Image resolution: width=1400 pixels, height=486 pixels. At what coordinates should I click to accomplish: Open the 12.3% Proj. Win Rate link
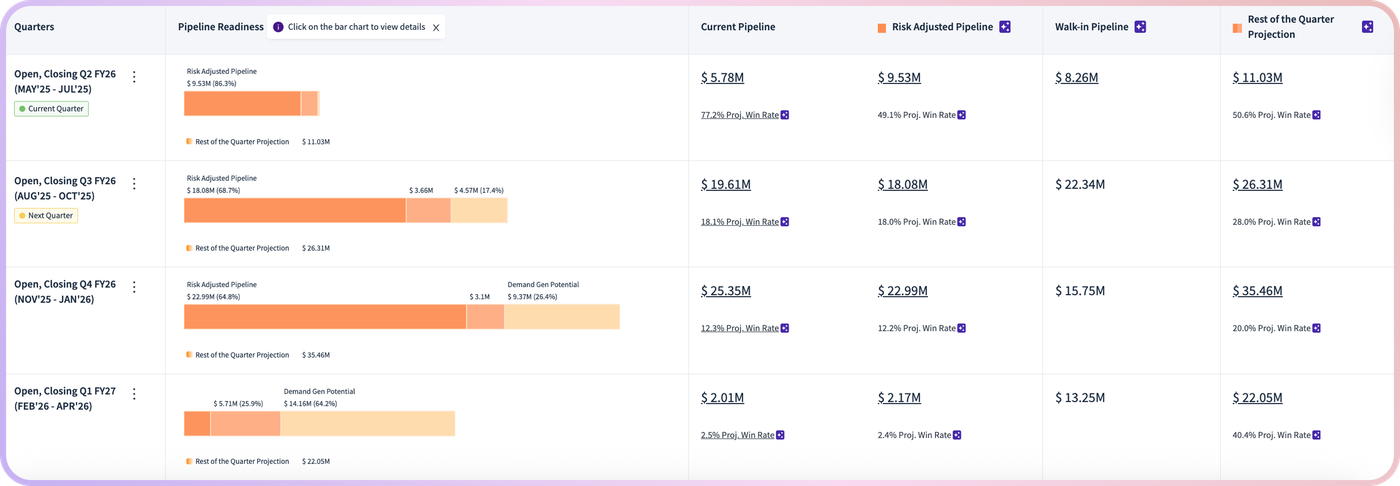pyautogui.click(x=740, y=328)
